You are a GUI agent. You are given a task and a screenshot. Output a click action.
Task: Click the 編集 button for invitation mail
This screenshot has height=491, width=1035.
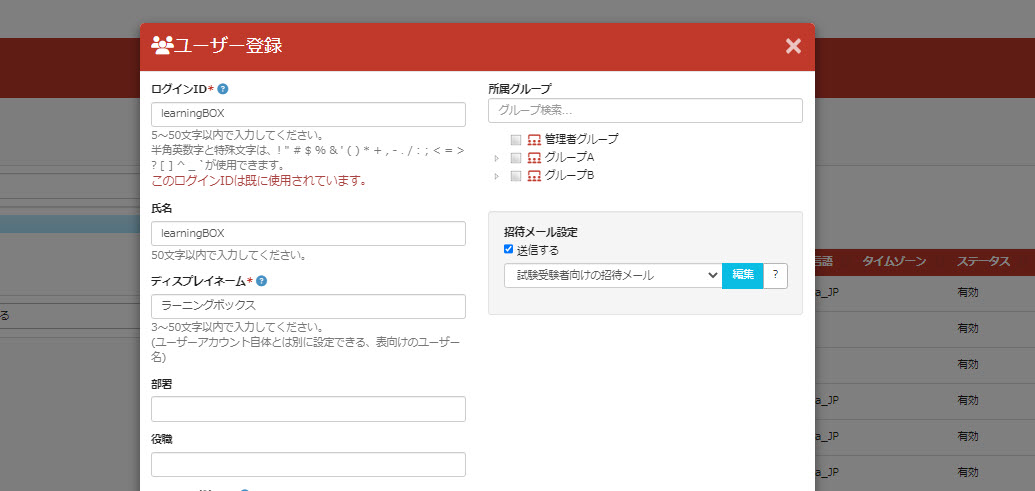pyautogui.click(x=742, y=275)
